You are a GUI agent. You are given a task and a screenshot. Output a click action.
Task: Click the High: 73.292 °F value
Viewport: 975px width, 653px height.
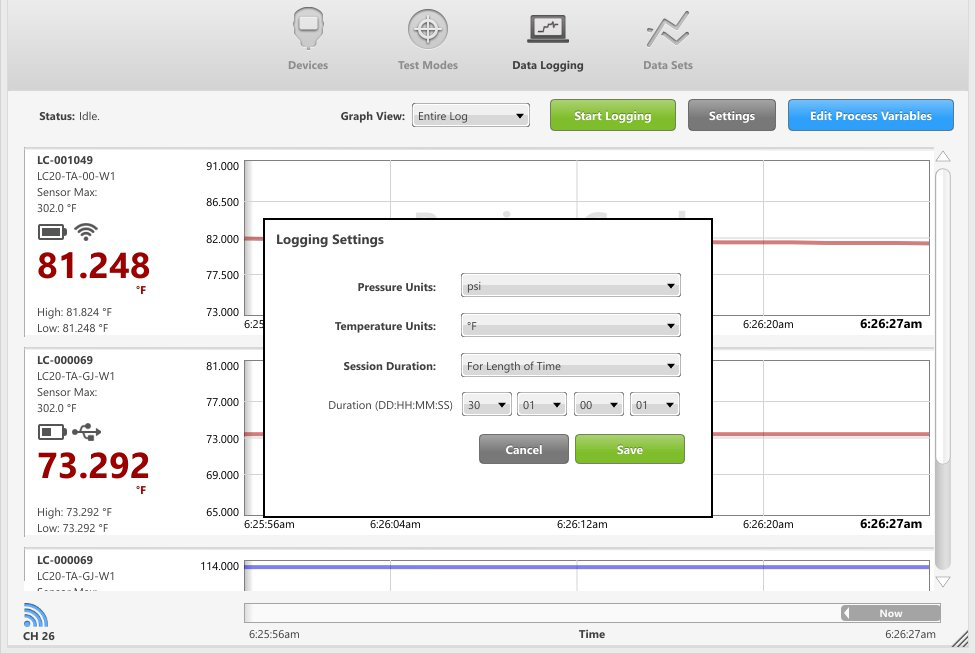point(75,512)
